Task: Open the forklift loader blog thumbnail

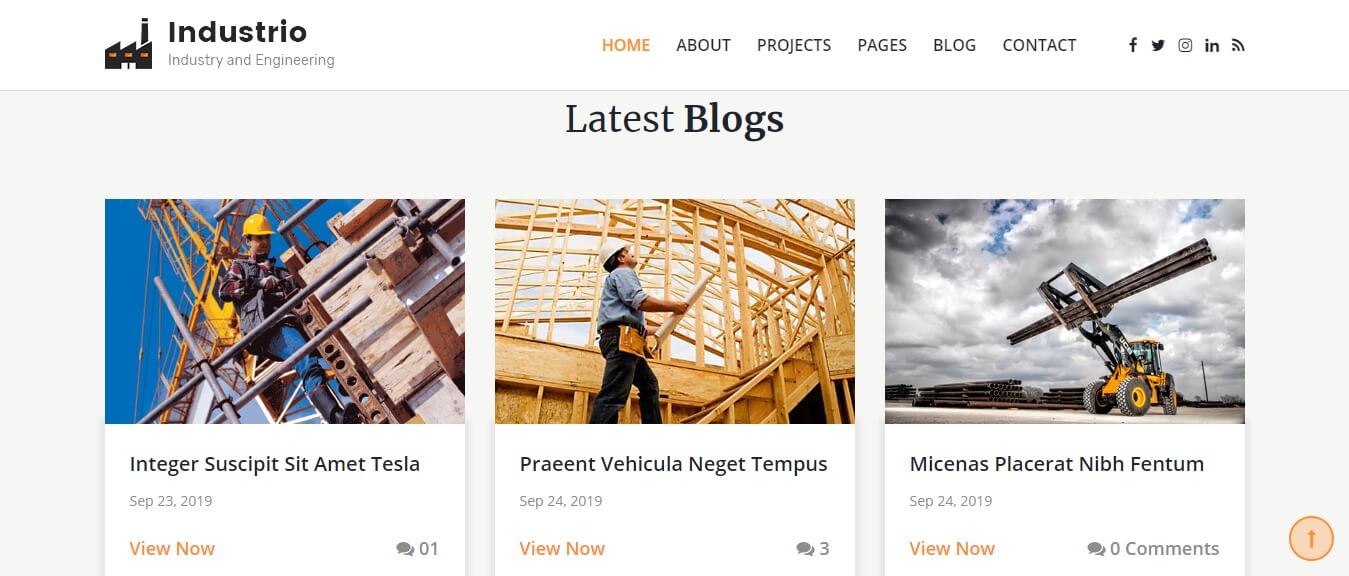Action: (x=1065, y=311)
